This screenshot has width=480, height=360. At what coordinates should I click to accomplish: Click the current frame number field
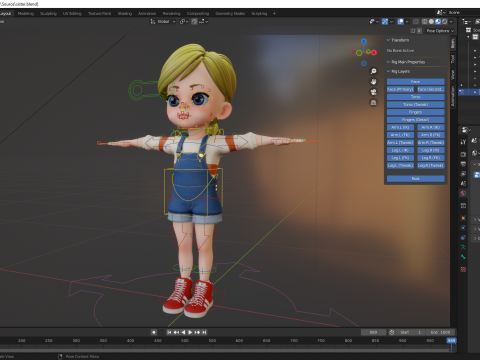(x=374, y=332)
